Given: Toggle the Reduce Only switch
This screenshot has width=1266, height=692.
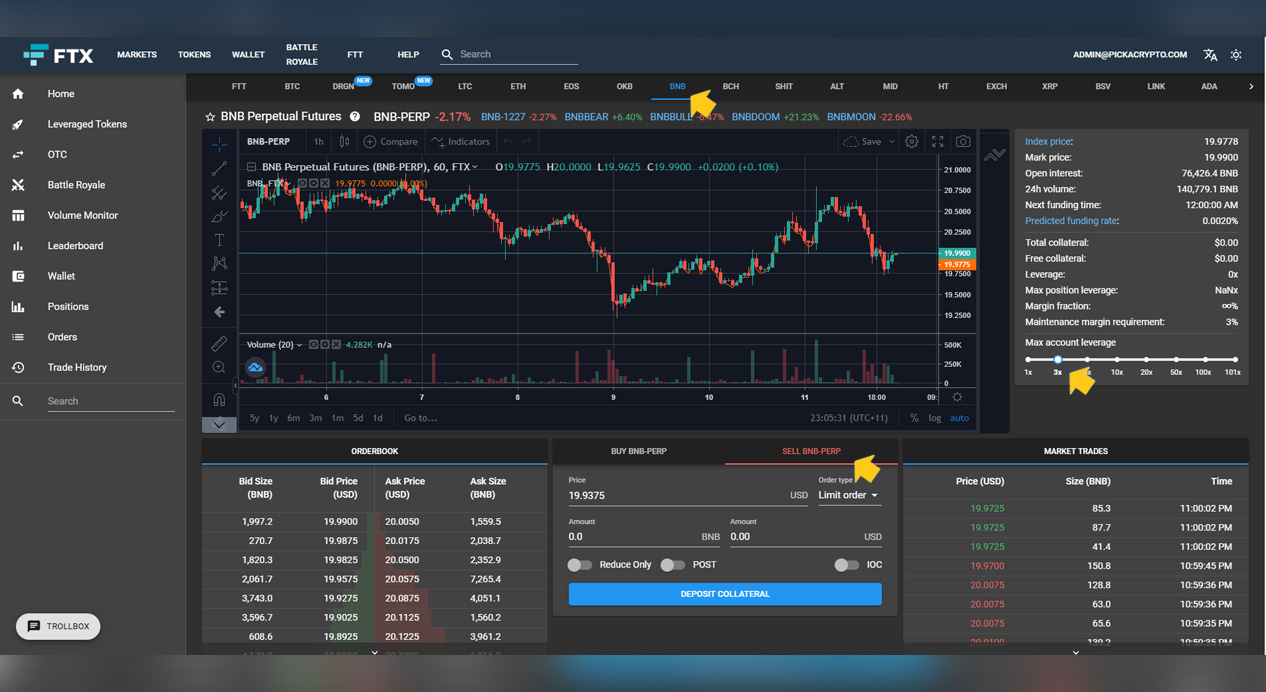Looking at the screenshot, I should [579, 564].
